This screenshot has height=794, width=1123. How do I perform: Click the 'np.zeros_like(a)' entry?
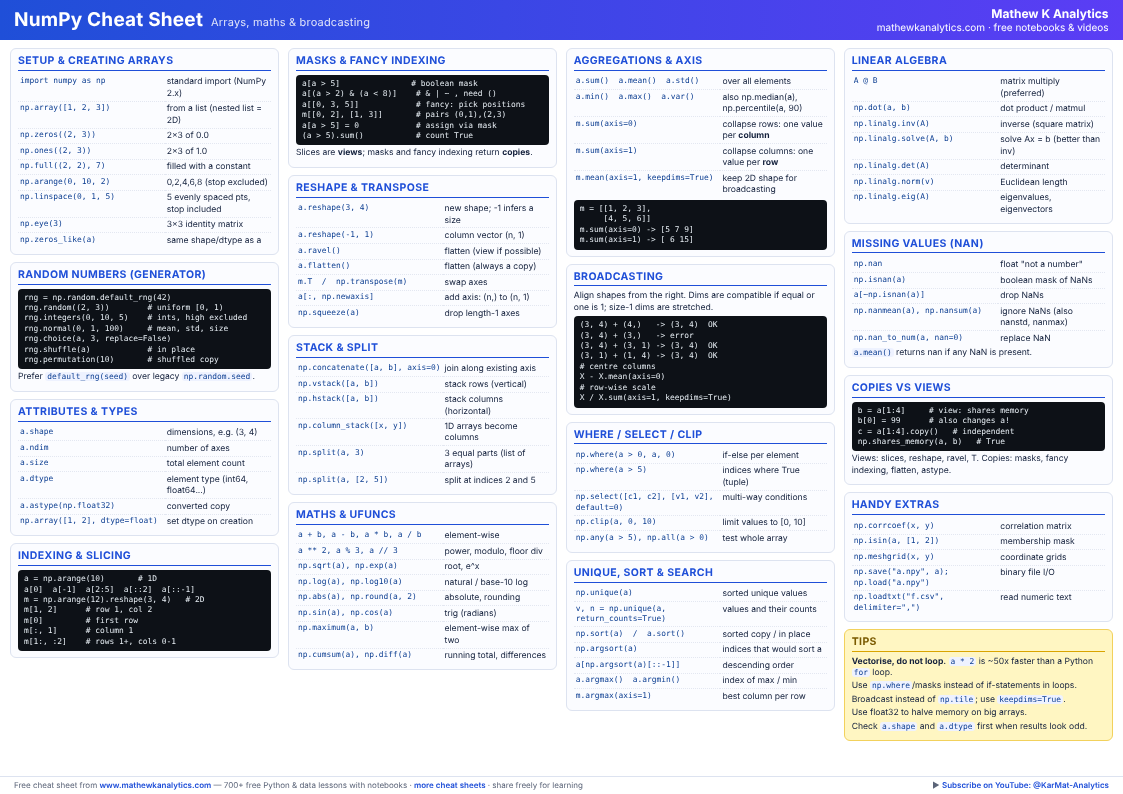pyautogui.click(x=57, y=239)
